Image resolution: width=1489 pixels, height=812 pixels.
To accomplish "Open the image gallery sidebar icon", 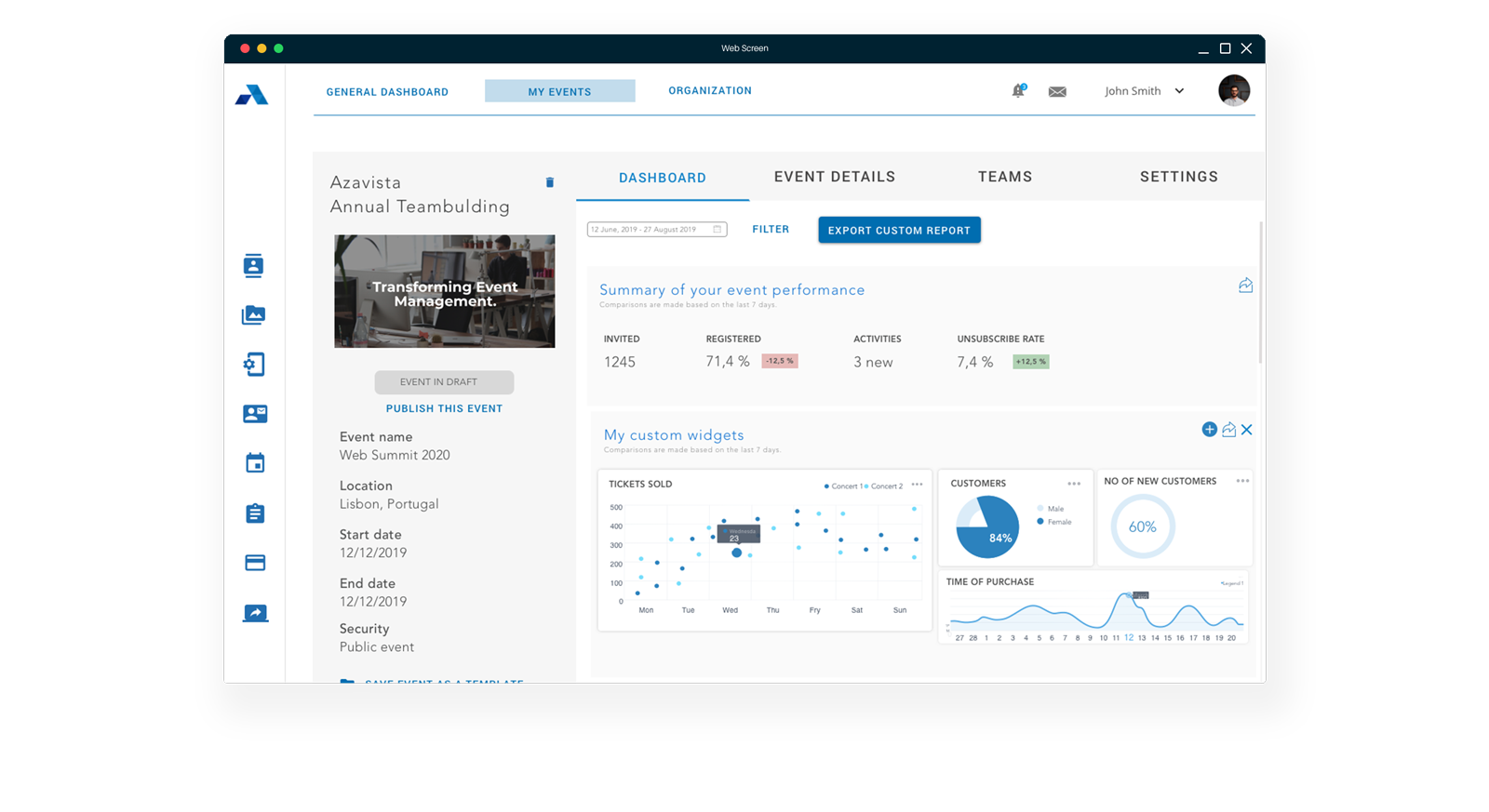I will point(253,315).
